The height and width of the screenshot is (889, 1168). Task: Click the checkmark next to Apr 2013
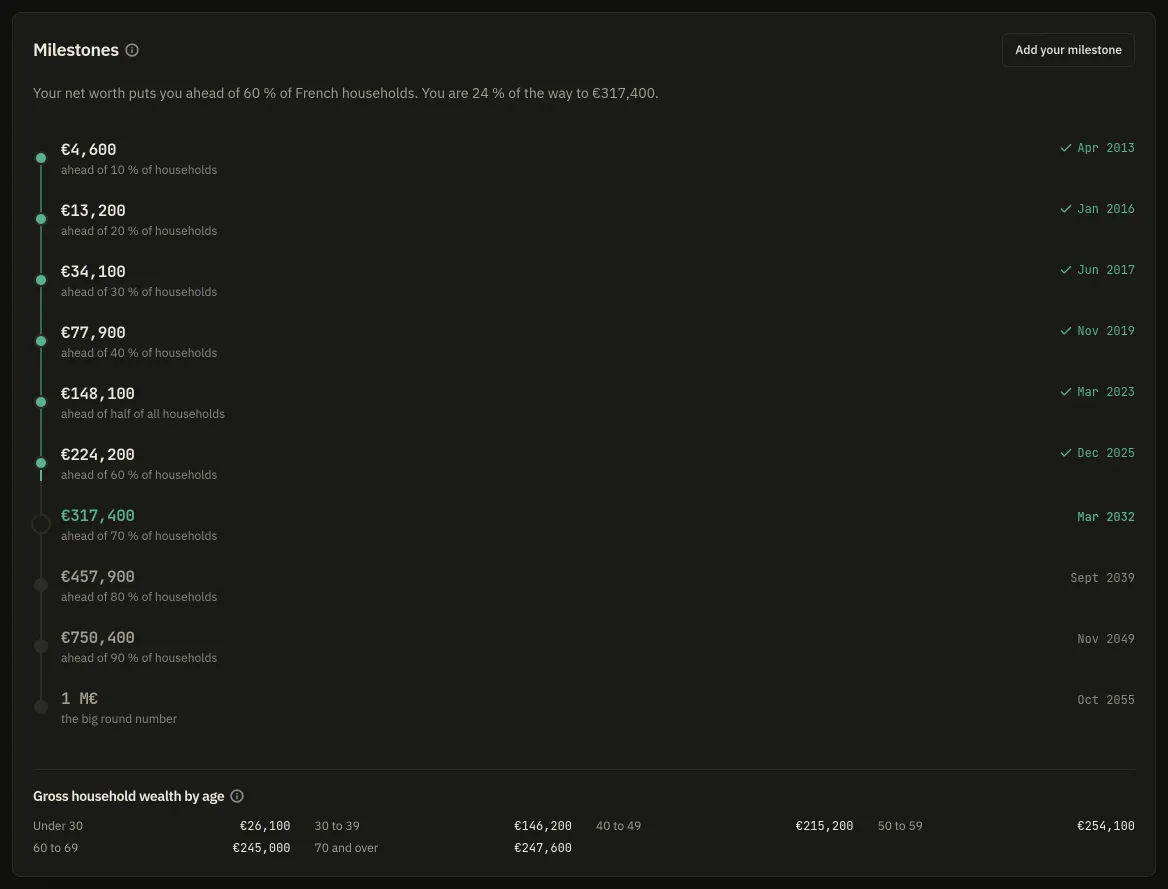[x=1065, y=148]
